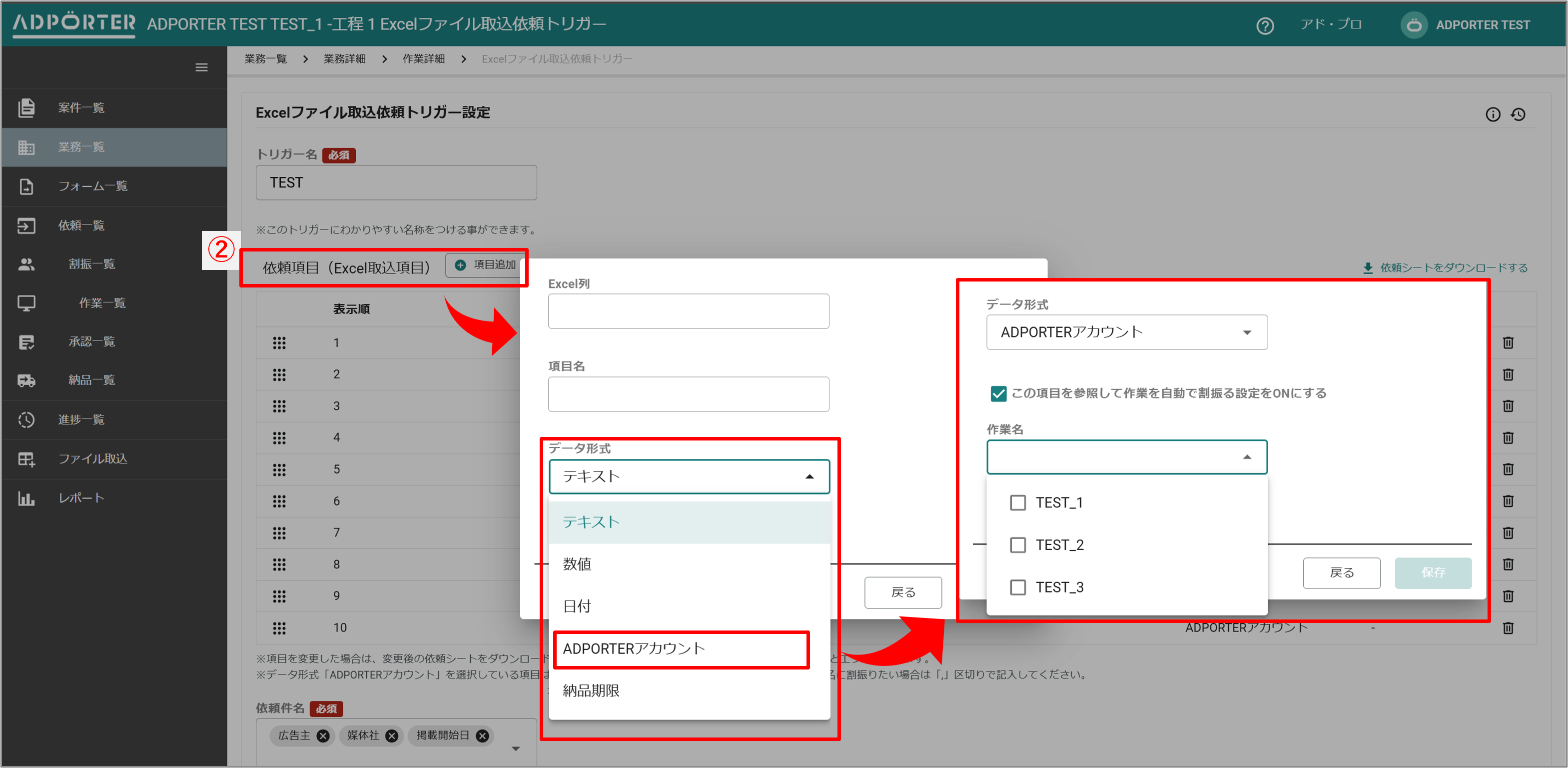Open the データ形式 テキスト dropdown
1568x768 pixels.
689,477
